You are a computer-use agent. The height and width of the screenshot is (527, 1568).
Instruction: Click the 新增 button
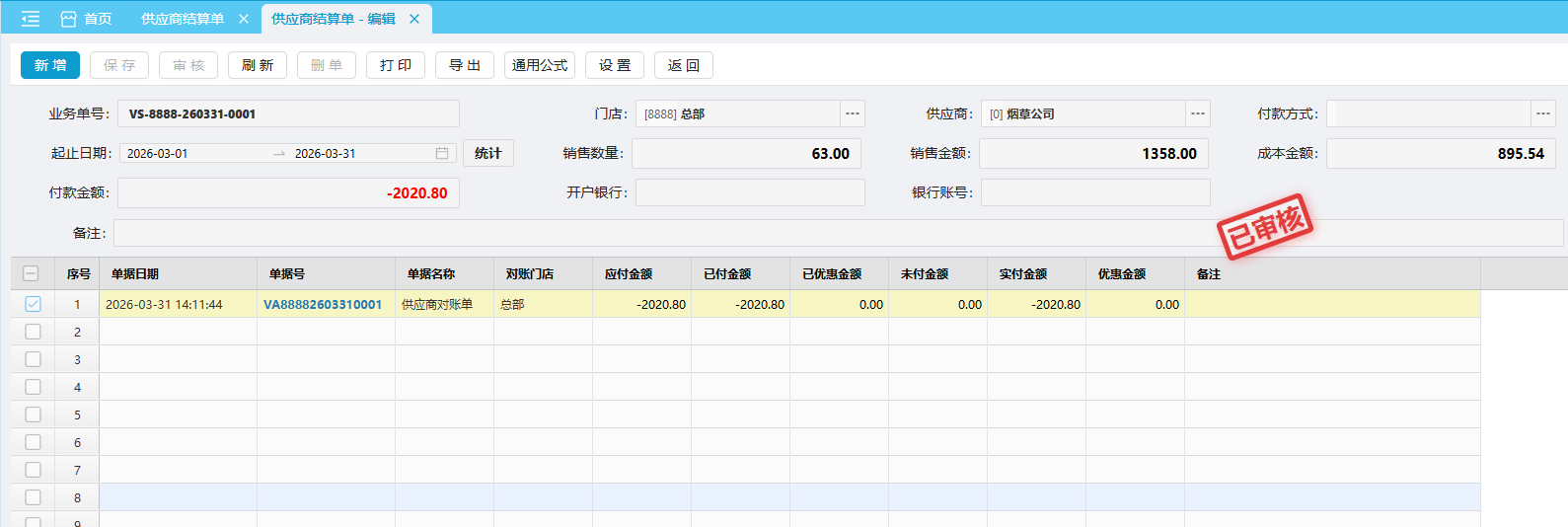pyautogui.click(x=50, y=65)
